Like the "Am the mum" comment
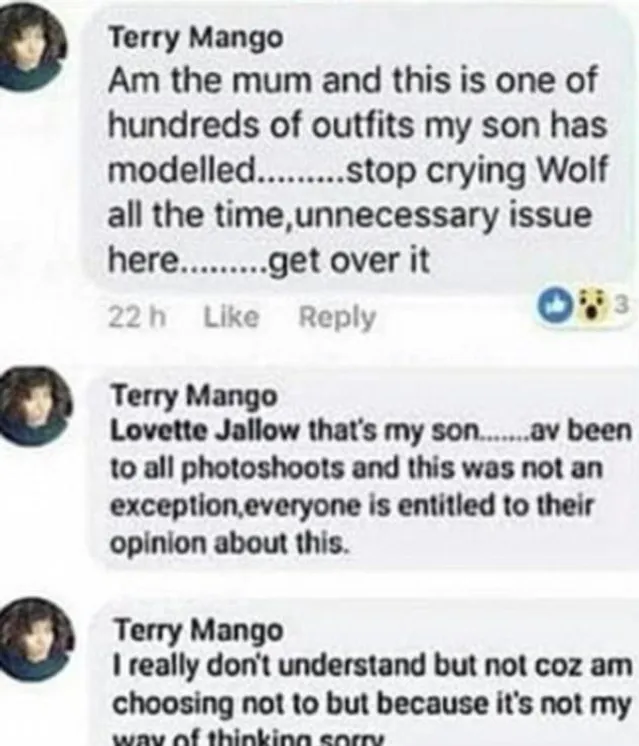The width and height of the screenshot is (639, 746). (230, 318)
